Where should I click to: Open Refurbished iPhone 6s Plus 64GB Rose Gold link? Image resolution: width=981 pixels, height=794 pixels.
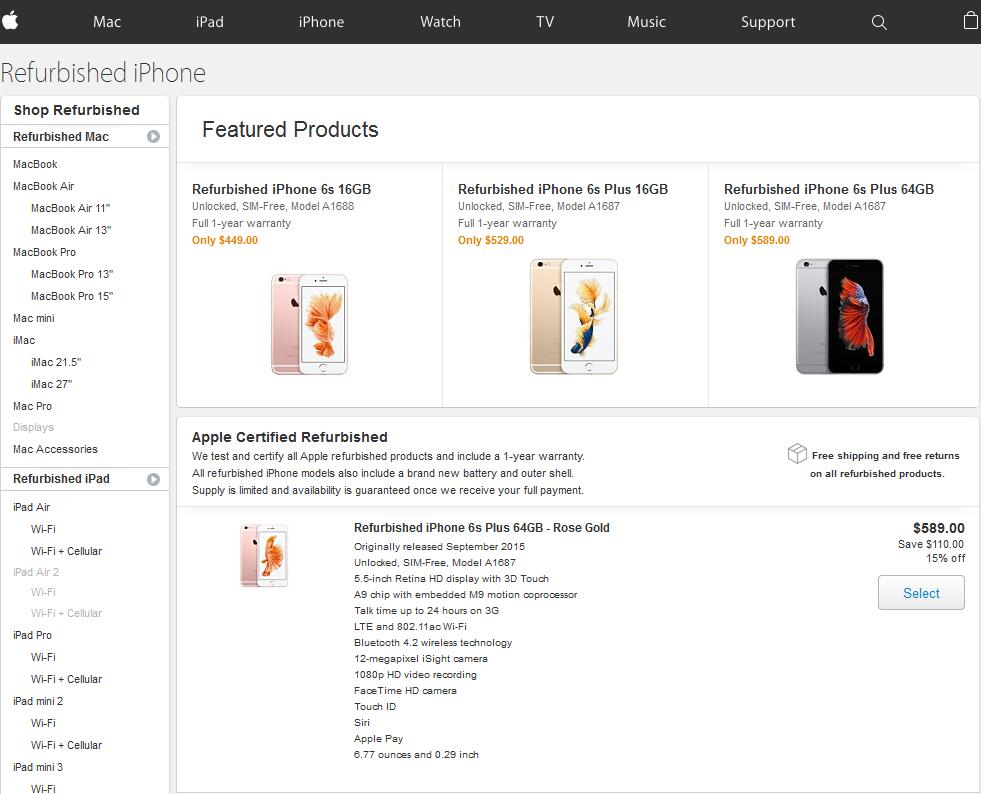click(482, 527)
